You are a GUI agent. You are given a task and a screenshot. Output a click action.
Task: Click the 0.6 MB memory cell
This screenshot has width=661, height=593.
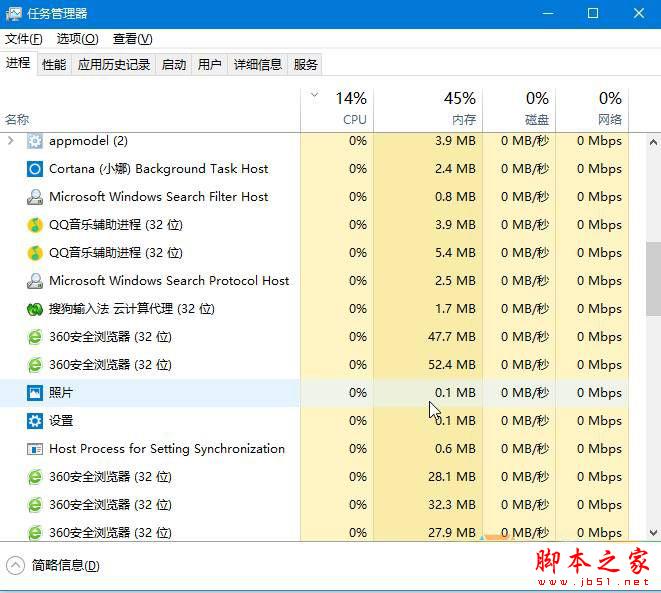[428, 449]
